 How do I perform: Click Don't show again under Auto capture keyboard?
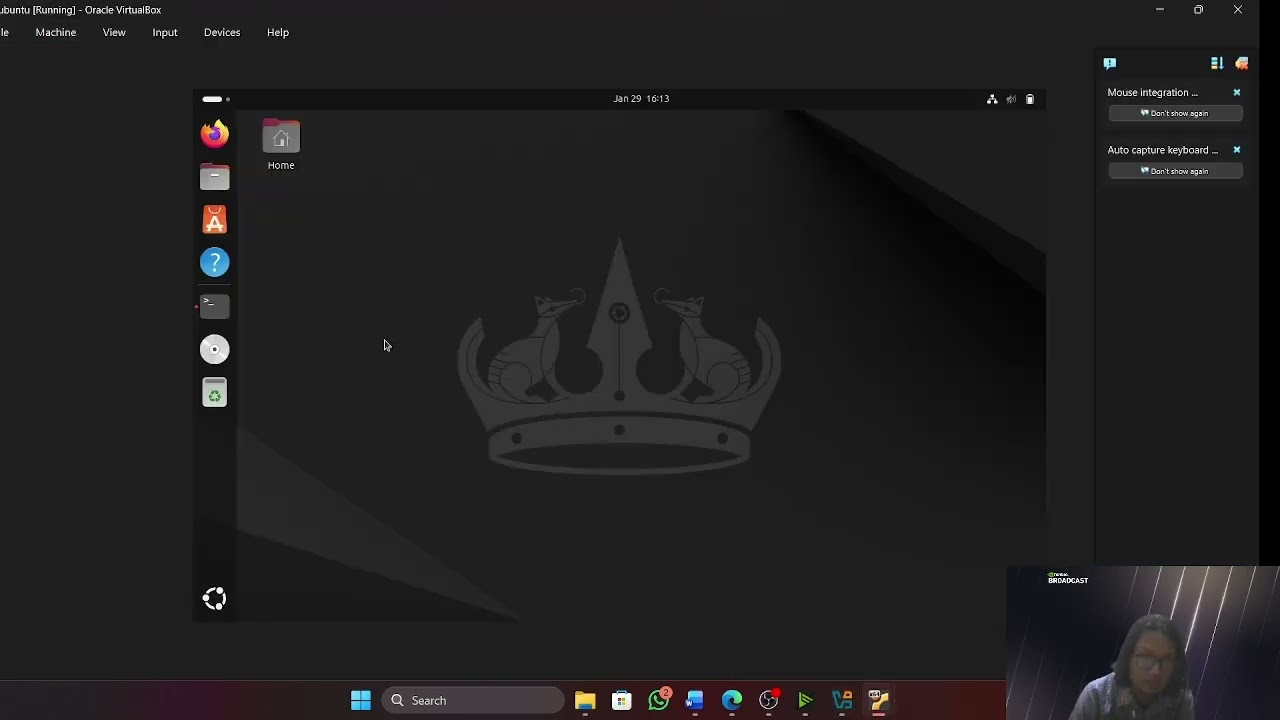(1175, 171)
